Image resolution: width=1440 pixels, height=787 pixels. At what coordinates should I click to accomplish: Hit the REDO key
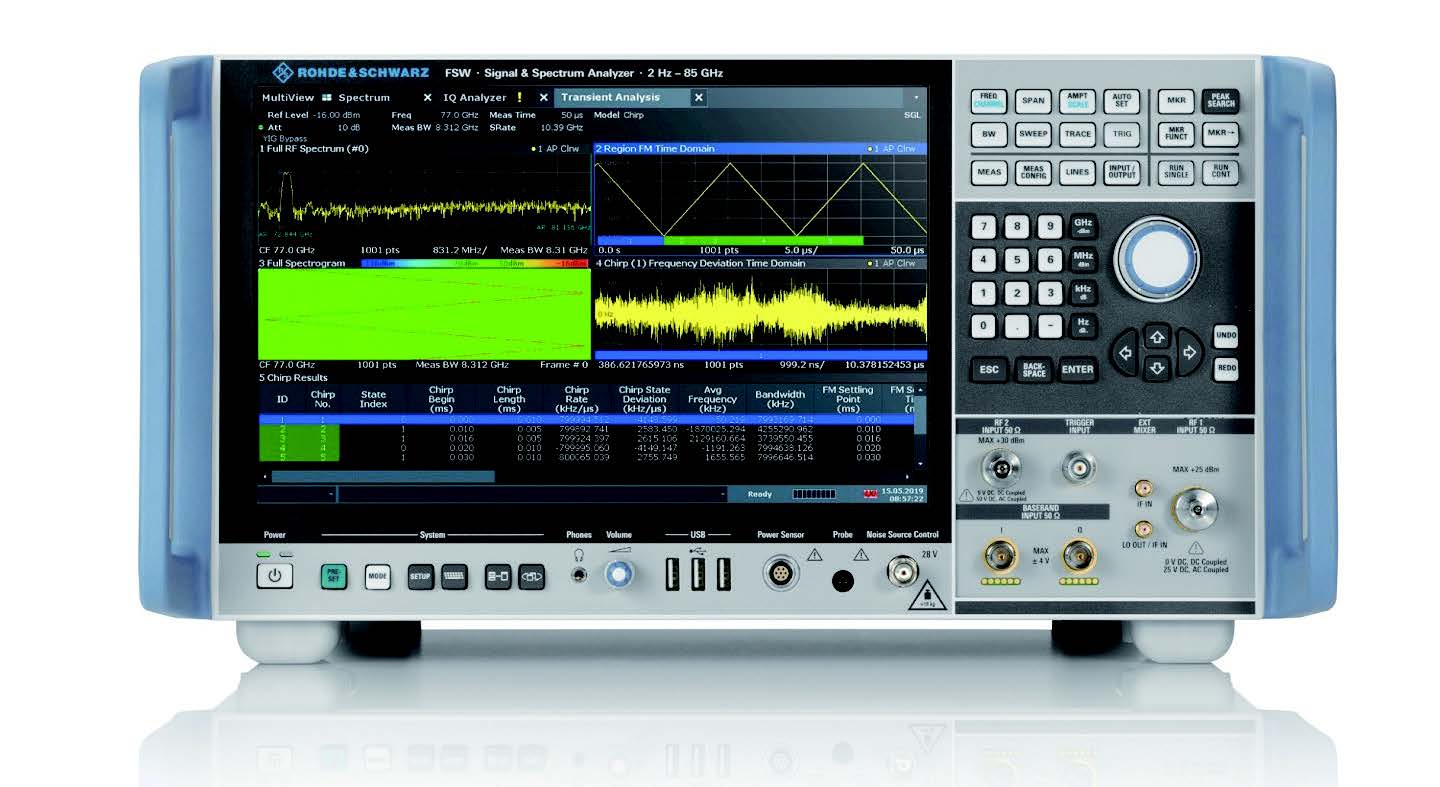pos(1226,369)
